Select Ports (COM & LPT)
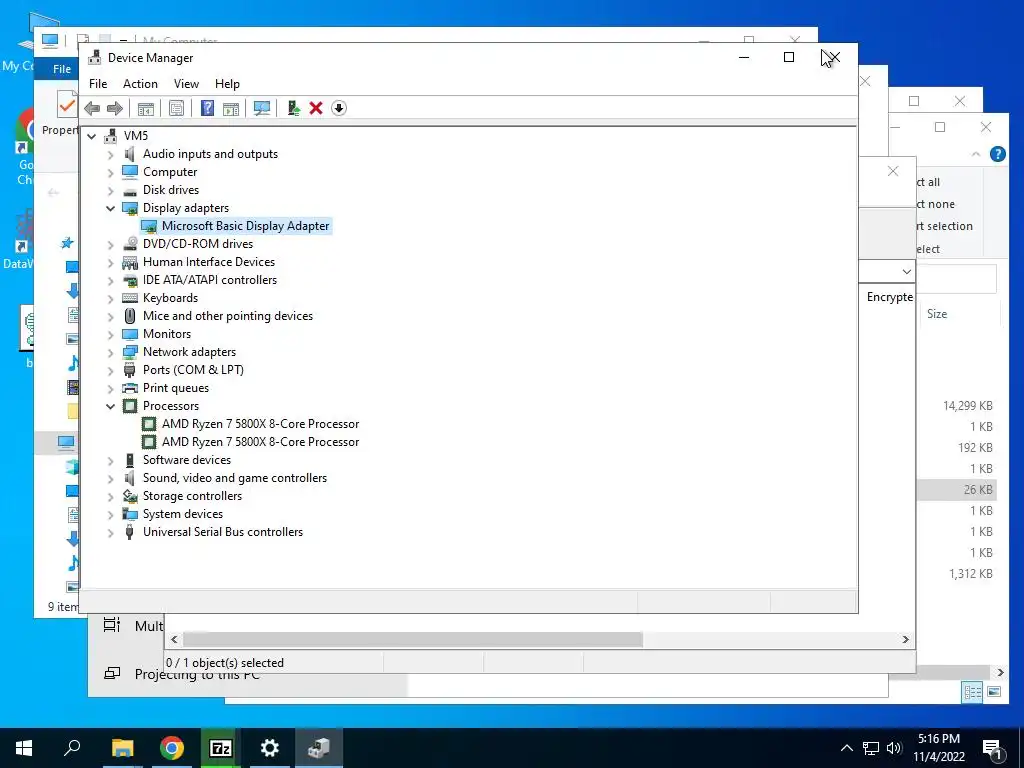Image resolution: width=1024 pixels, height=768 pixels. point(193,370)
